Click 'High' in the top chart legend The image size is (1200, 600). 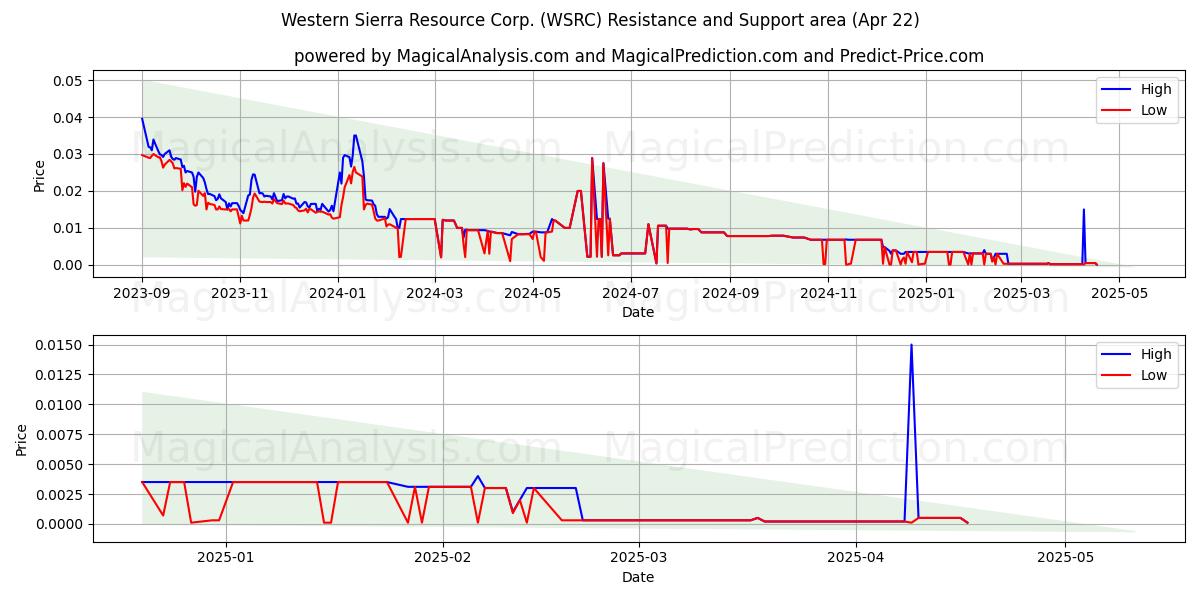pyautogui.click(x=1156, y=89)
